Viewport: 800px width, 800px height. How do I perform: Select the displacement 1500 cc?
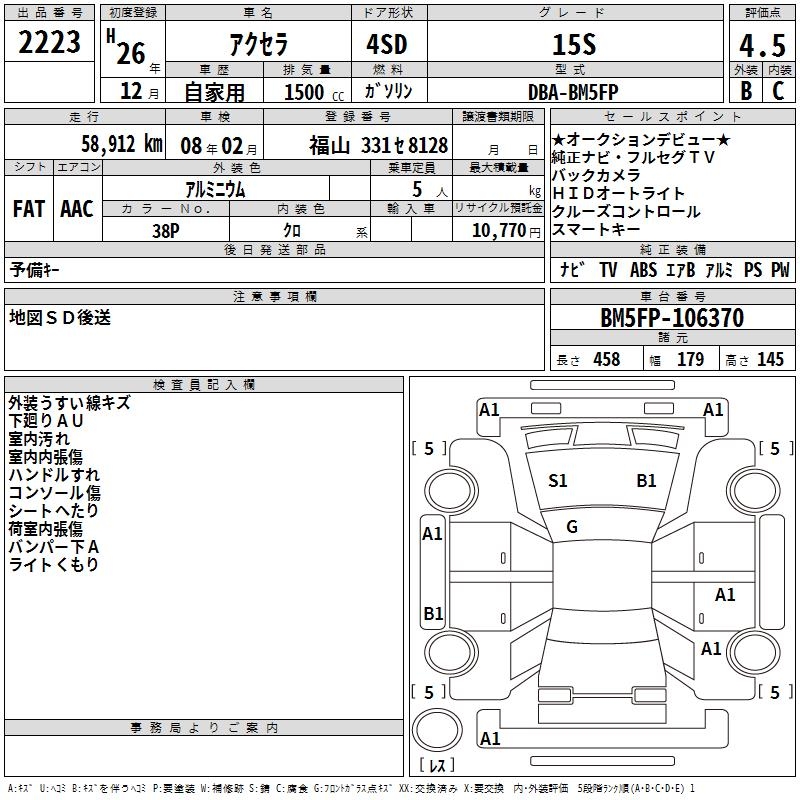(314, 92)
